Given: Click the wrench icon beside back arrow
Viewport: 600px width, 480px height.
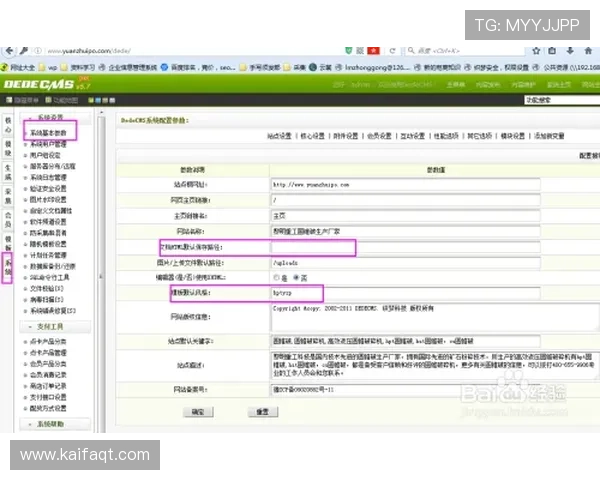Looking at the screenshot, I should (24, 51).
